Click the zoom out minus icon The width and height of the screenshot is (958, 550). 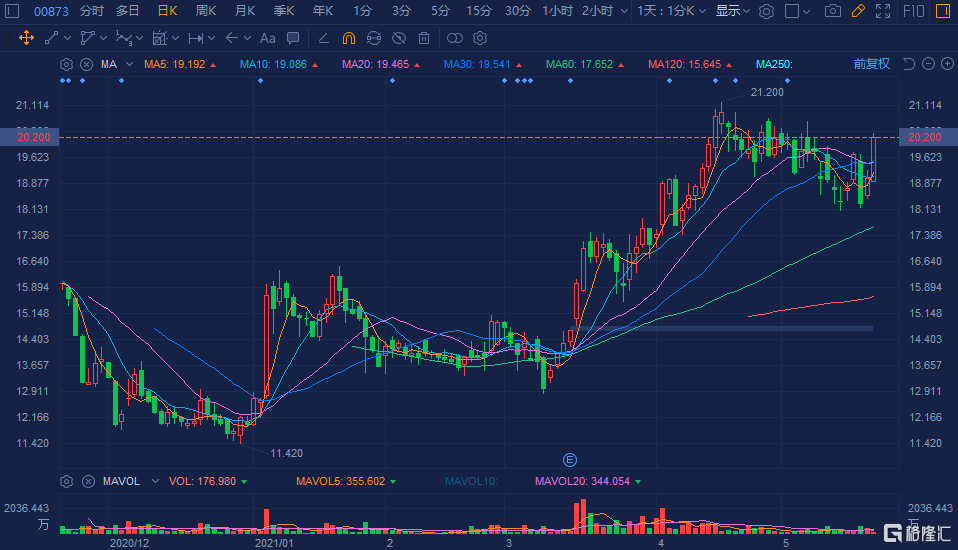(x=928, y=64)
